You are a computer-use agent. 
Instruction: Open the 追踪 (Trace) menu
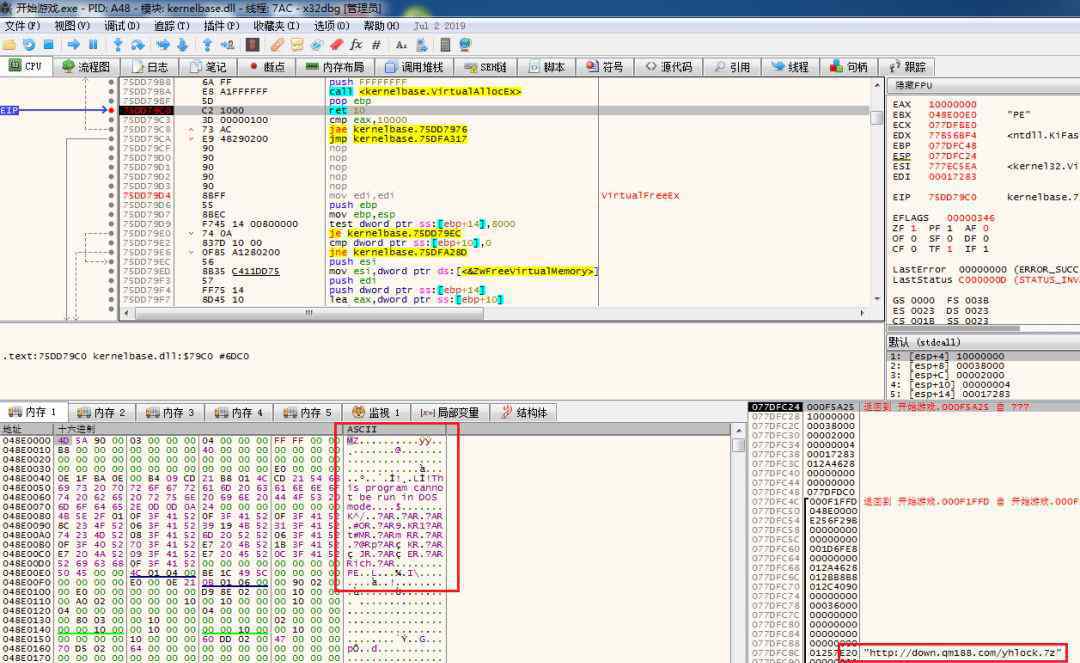pos(172,25)
